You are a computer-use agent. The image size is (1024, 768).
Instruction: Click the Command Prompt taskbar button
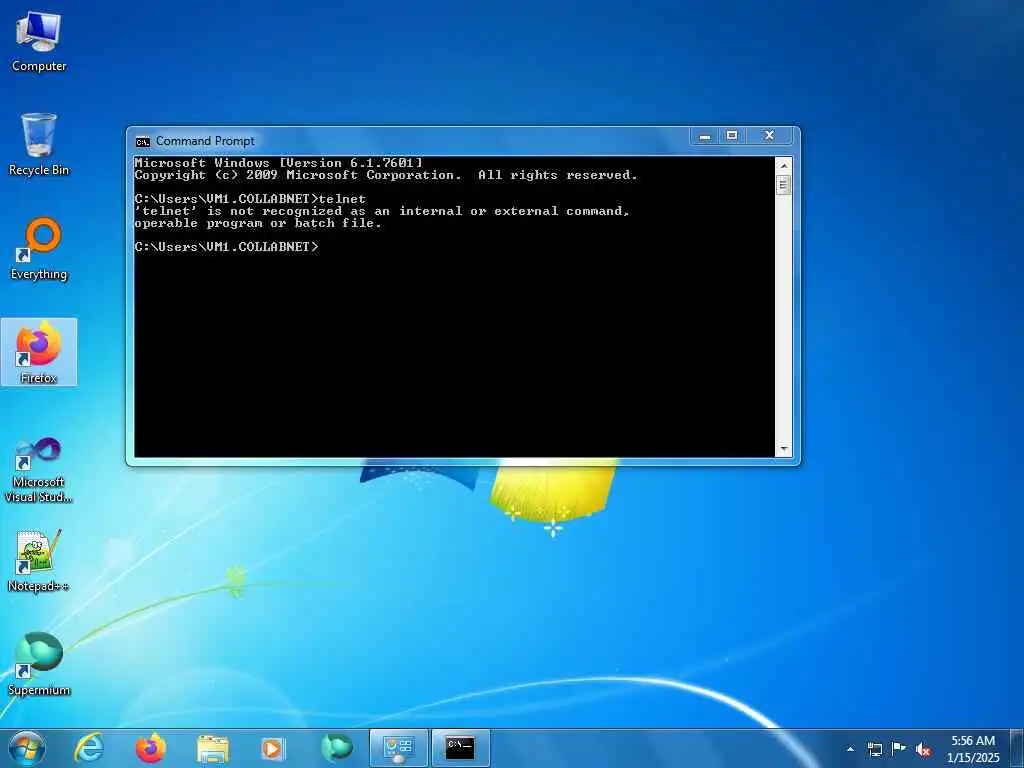[x=460, y=748]
